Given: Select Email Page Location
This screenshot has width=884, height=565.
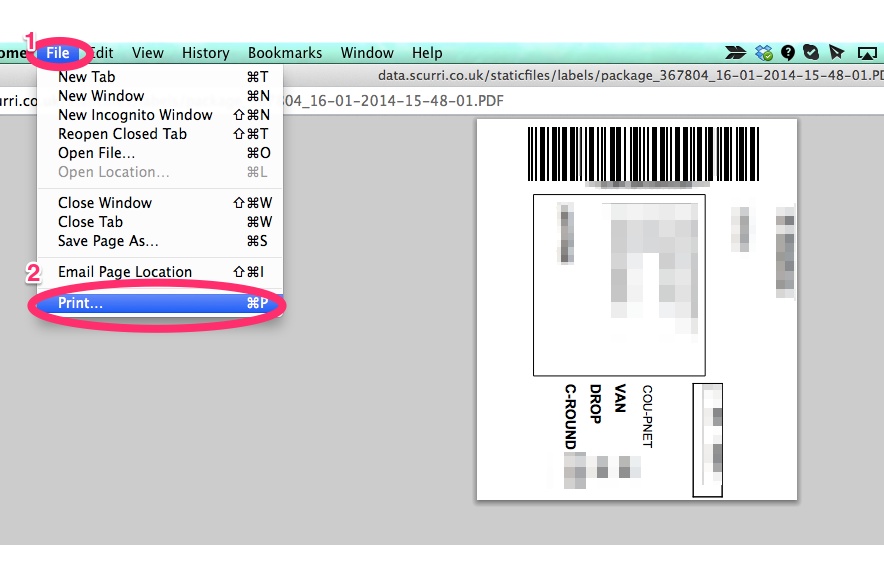Looking at the screenshot, I should (125, 272).
